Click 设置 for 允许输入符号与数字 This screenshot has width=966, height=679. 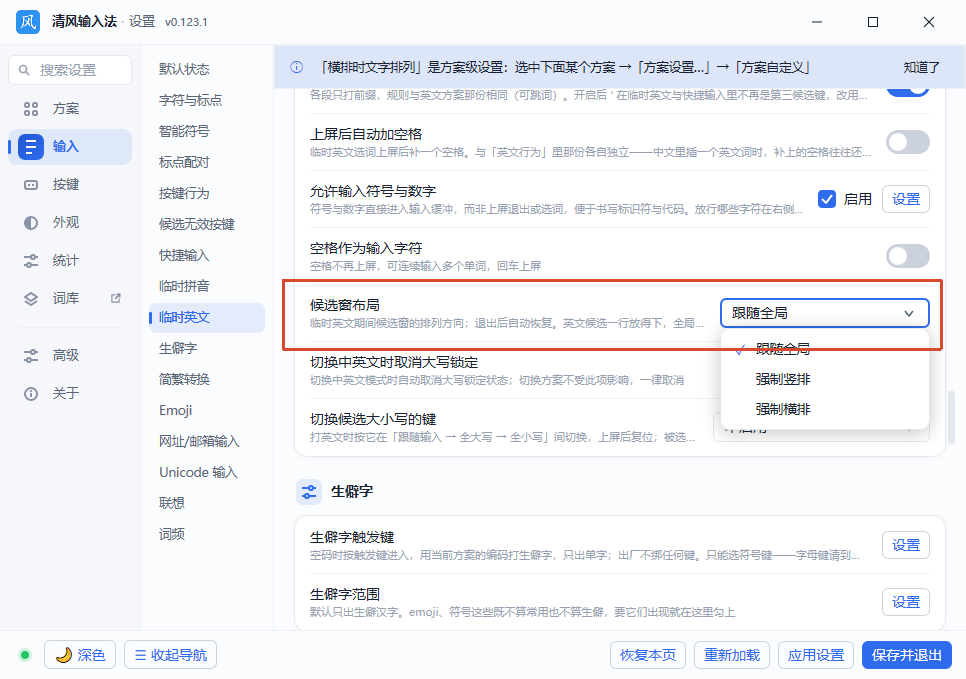[906, 199]
